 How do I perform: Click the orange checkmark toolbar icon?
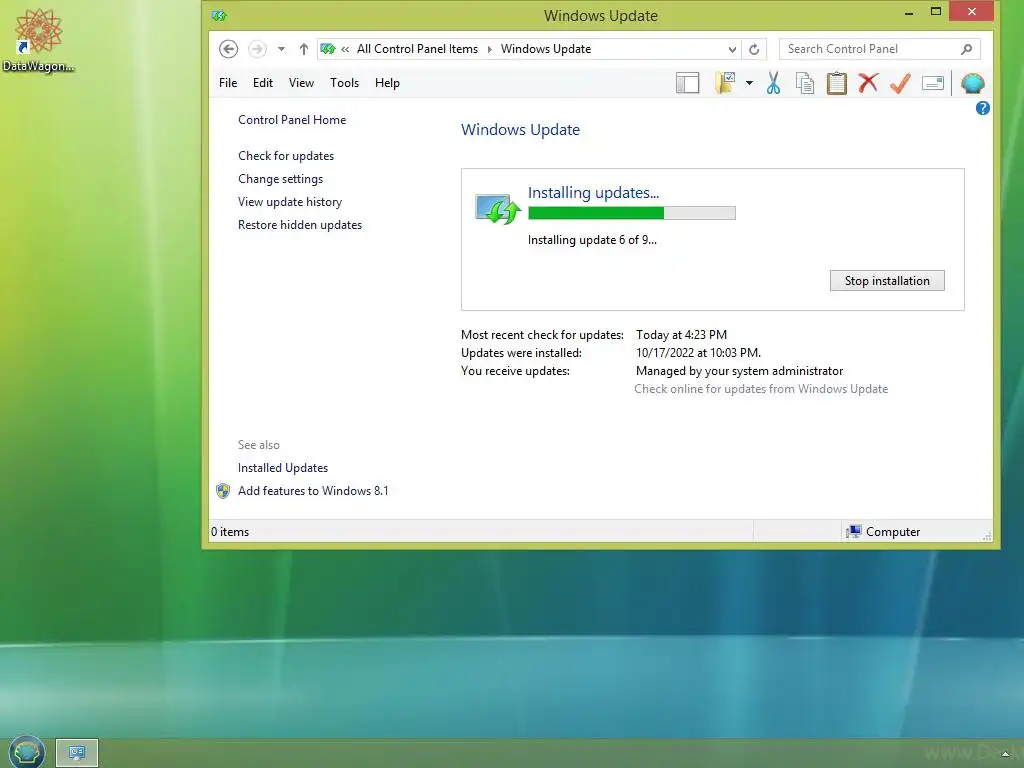pos(900,83)
